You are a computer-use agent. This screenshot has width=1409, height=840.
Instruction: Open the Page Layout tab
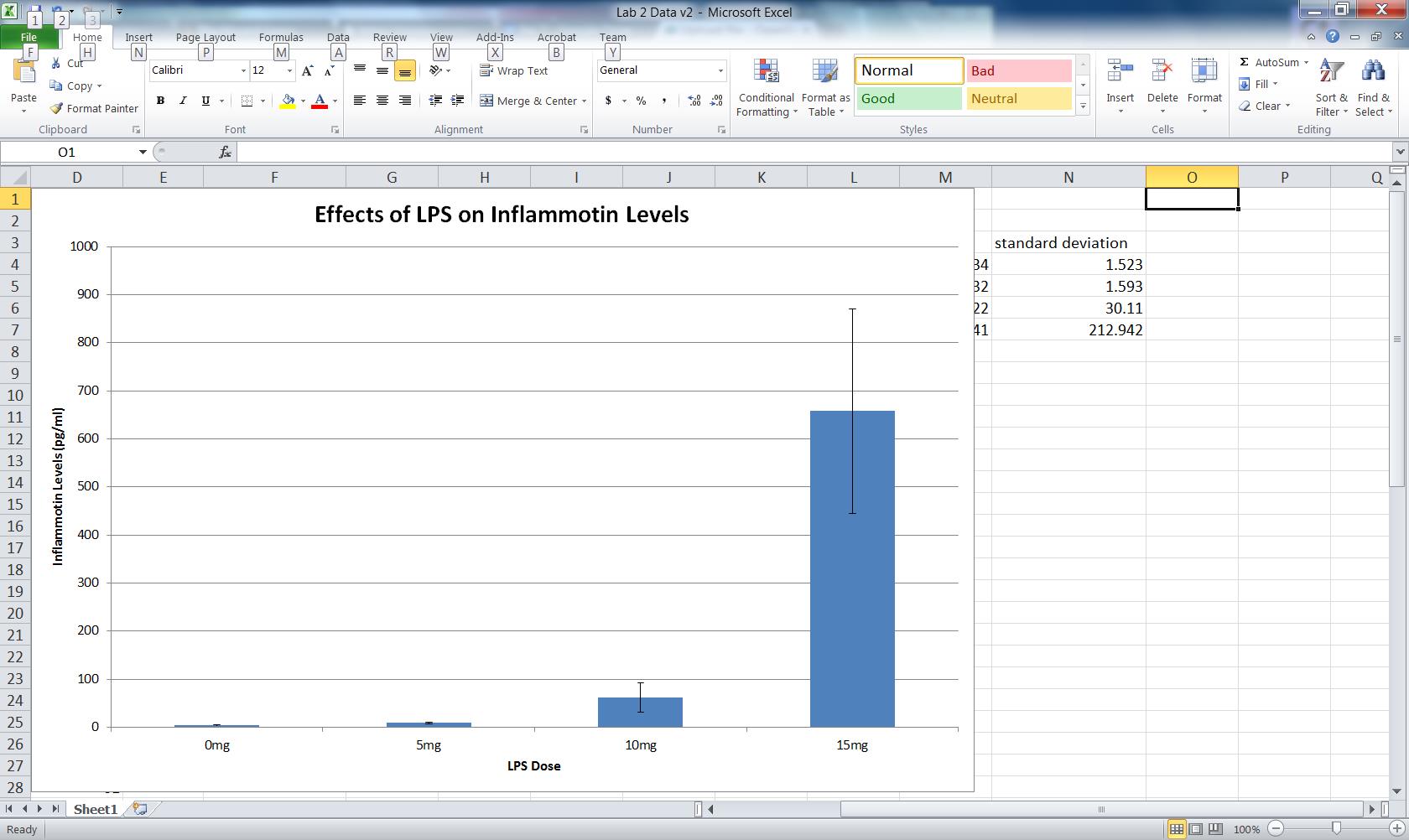pos(205,38)
